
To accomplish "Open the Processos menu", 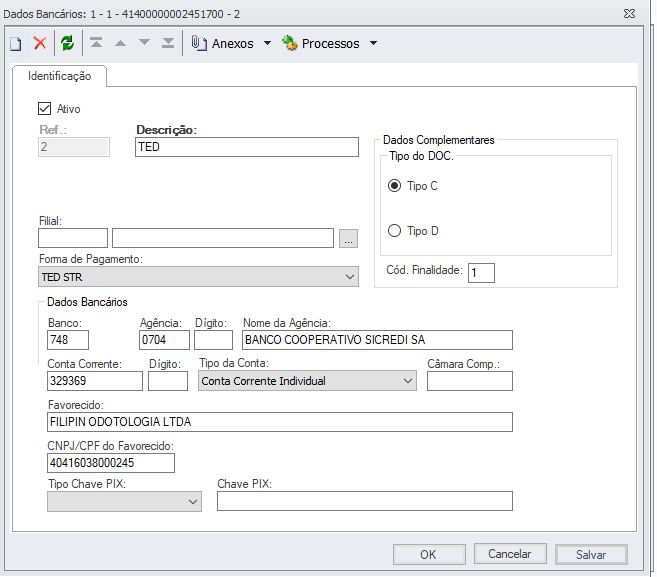I will 329,44.
